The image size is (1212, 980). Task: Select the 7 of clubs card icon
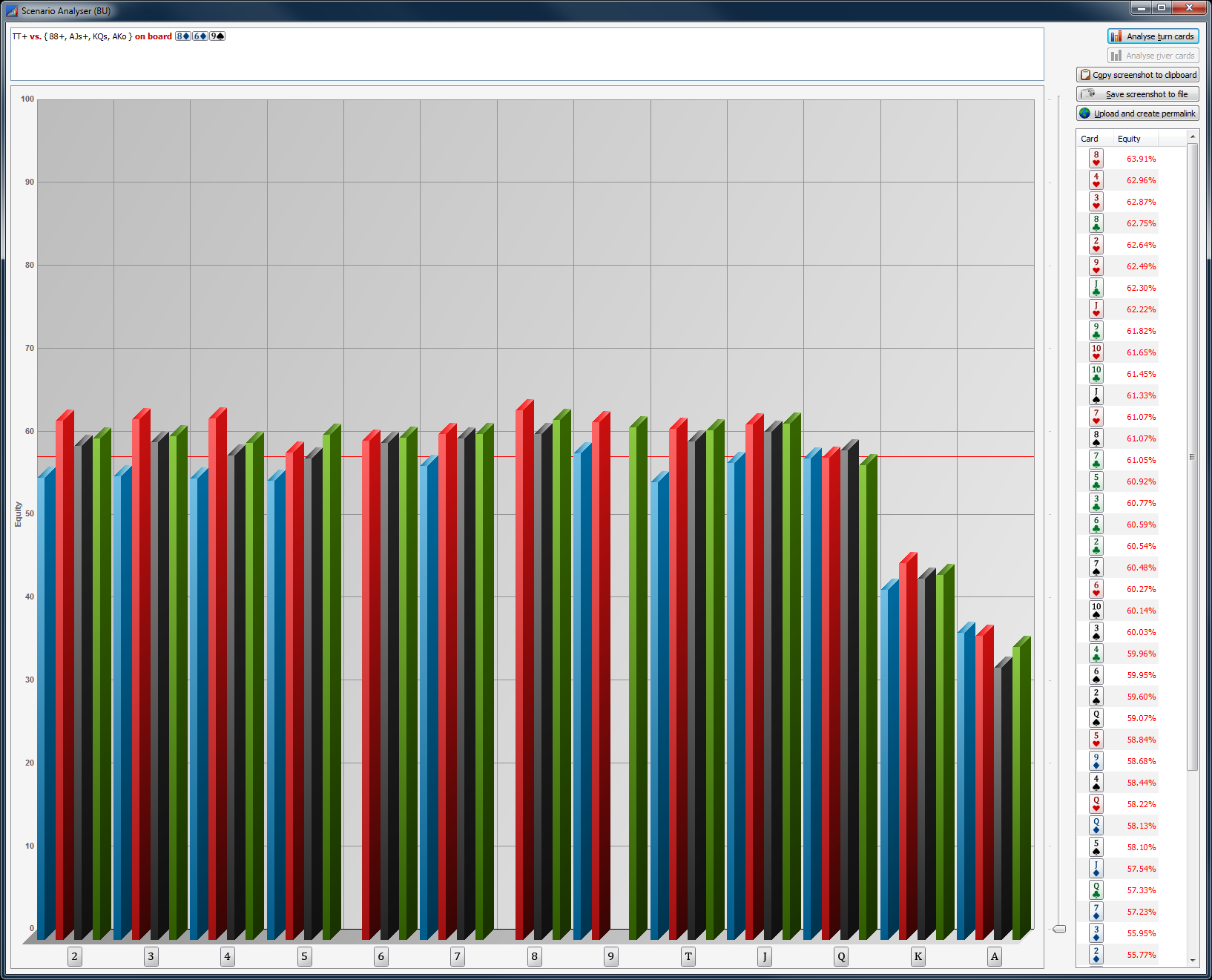(x=1096, y=460)
